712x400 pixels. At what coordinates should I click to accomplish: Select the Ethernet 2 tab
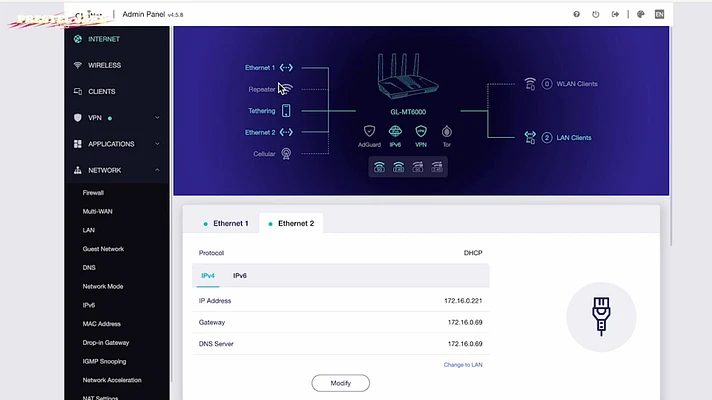[291, 223]
